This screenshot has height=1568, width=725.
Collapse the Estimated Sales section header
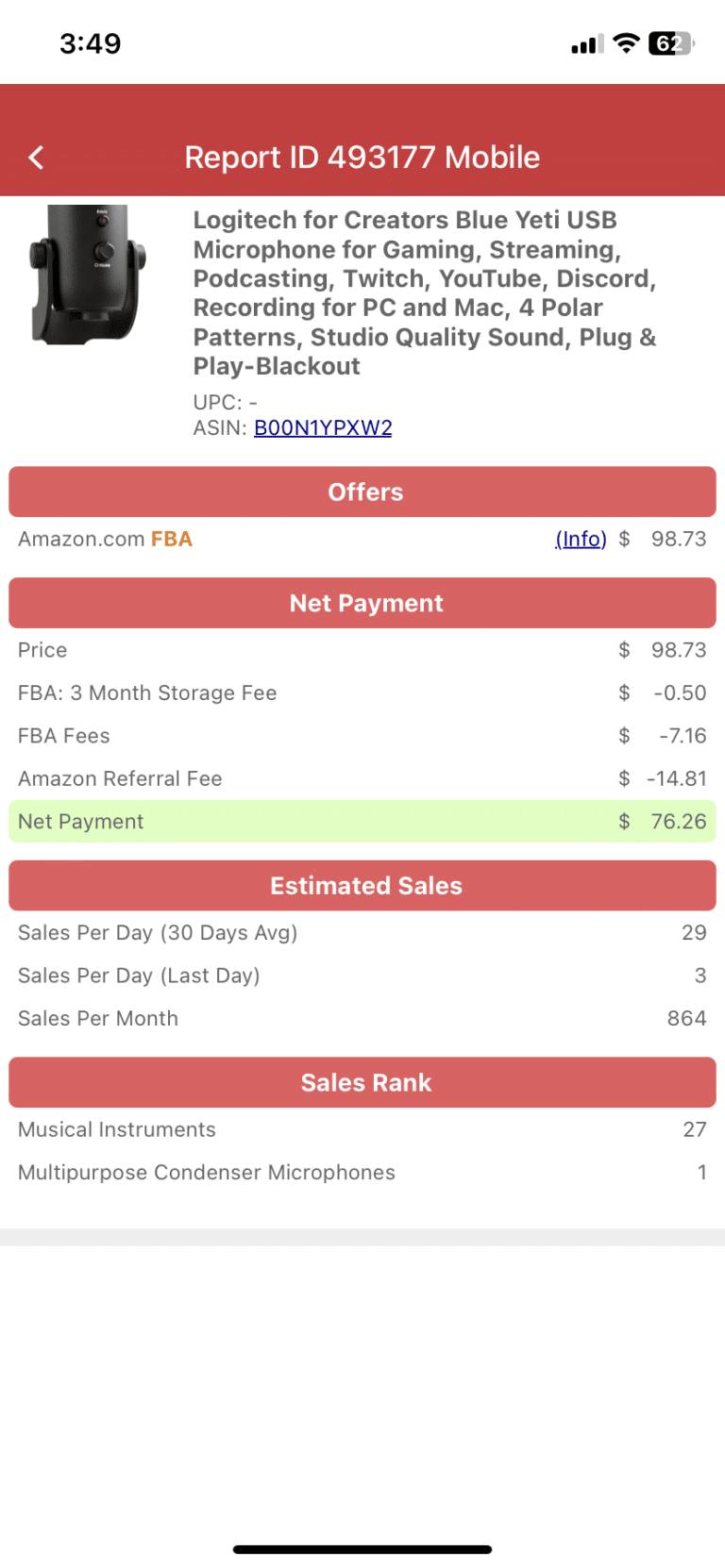click(362, 885)
